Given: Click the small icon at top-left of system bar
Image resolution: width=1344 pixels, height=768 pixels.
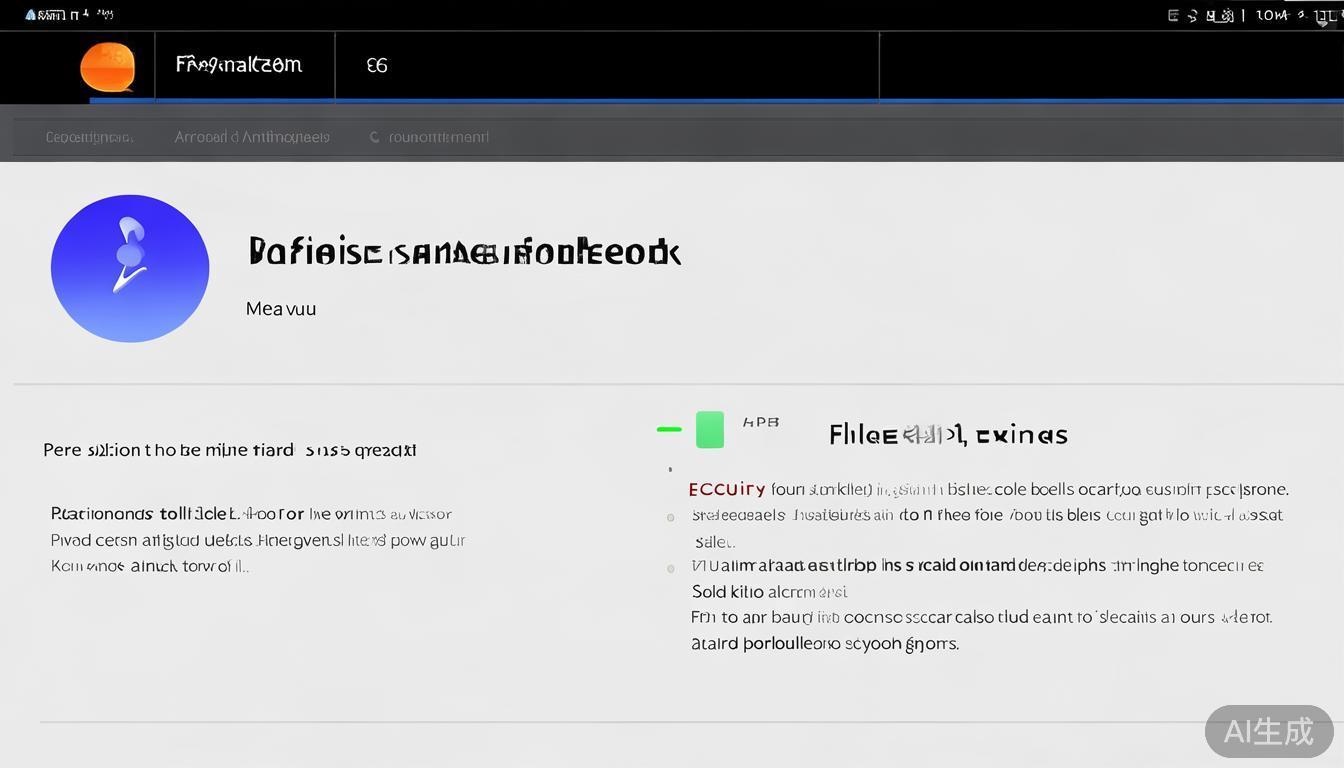Looking at the screenshot, I should click(x=30, y=15).
